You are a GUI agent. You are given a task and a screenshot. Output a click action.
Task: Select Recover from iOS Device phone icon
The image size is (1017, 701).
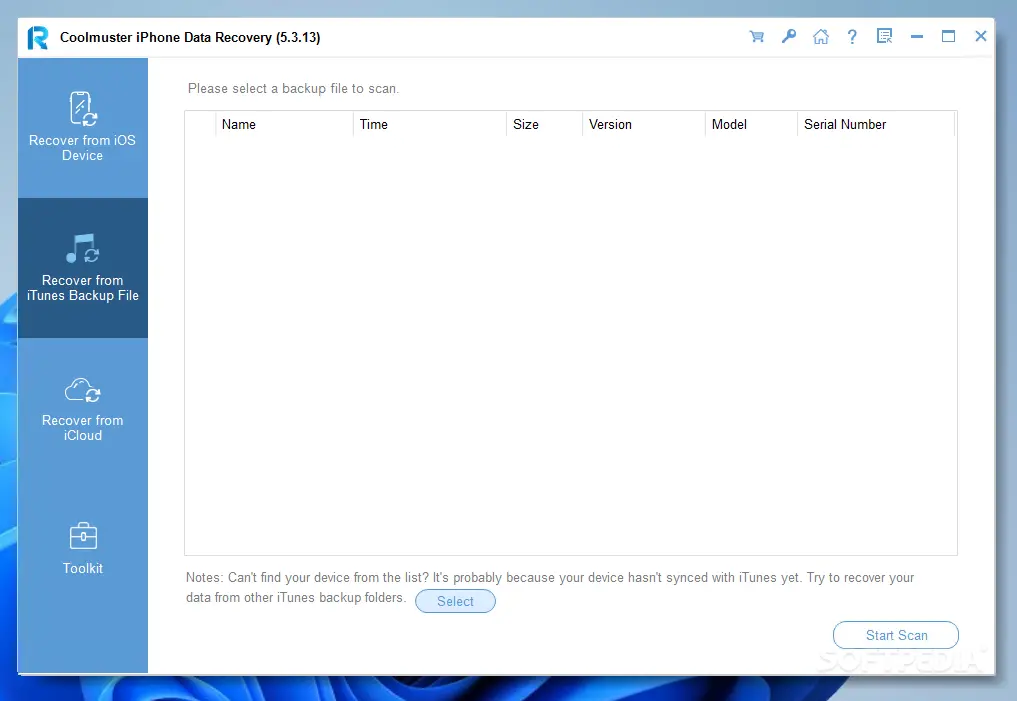coord(83,108)
